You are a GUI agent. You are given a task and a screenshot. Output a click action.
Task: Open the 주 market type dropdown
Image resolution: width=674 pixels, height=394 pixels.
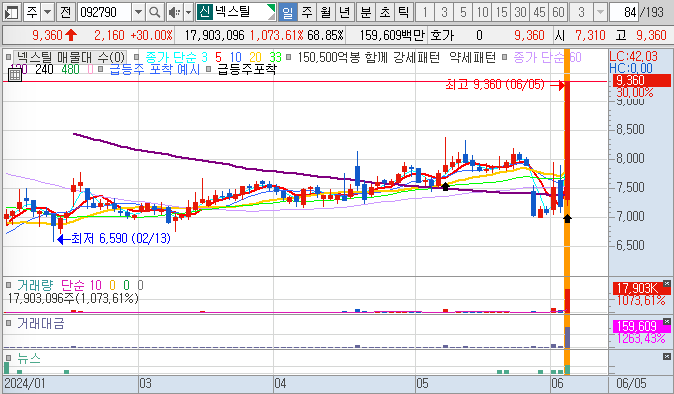click(x=48, y=12)
